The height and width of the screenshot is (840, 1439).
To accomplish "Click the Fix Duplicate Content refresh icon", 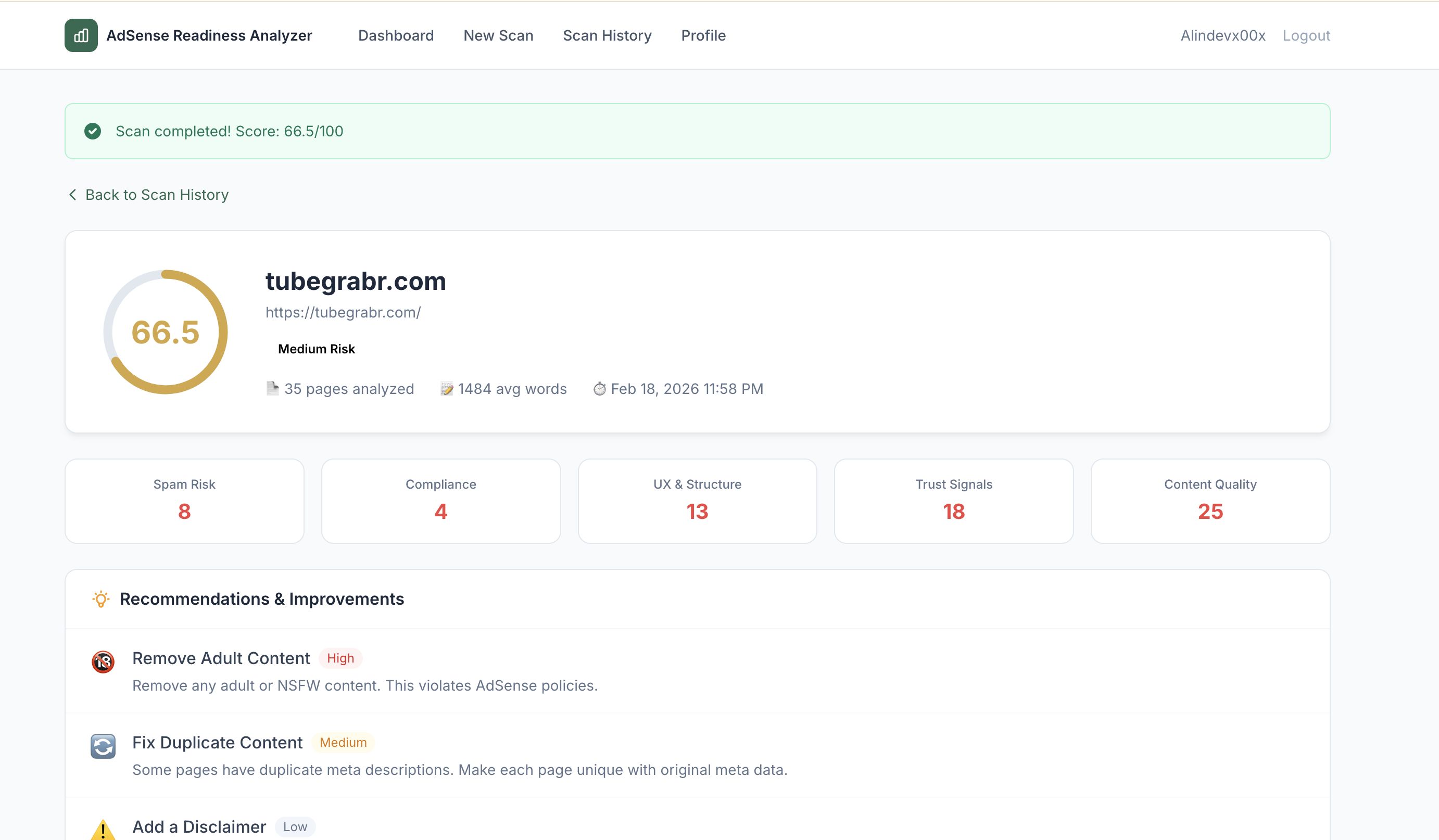I will pos(103,746).
